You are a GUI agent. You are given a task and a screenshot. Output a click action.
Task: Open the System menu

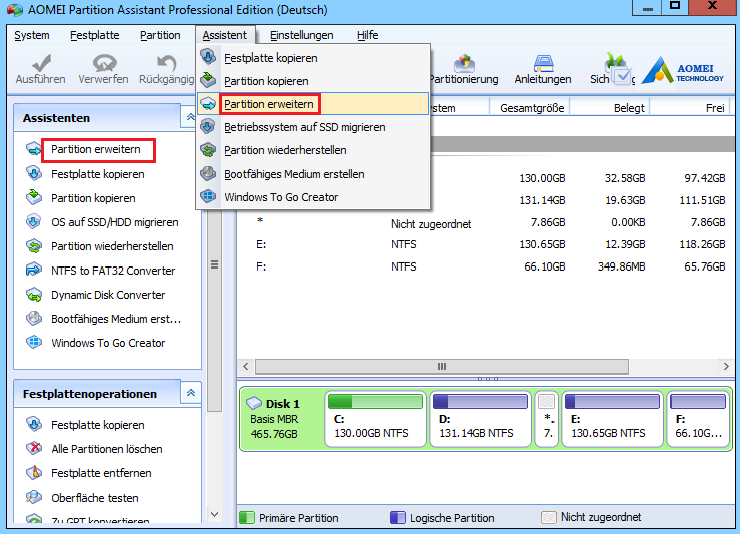click(32, 35)
